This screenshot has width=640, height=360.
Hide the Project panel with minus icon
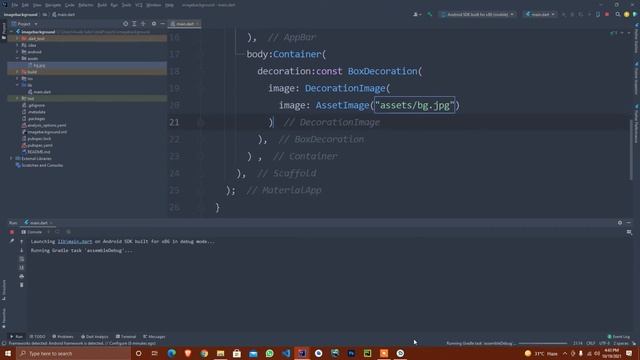click(x=162, y=24)
